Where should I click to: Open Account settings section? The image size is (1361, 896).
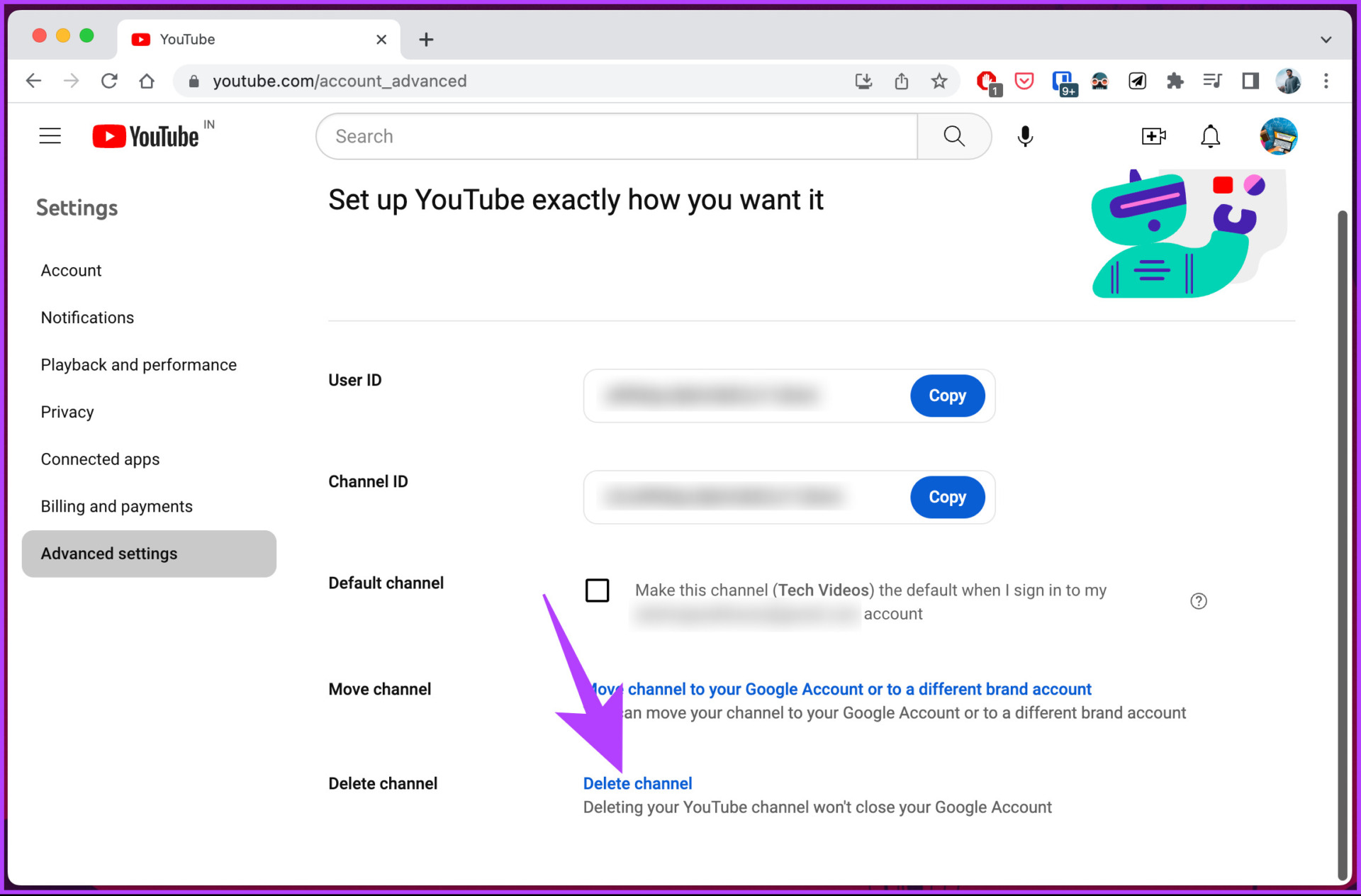tap(71, 270)
